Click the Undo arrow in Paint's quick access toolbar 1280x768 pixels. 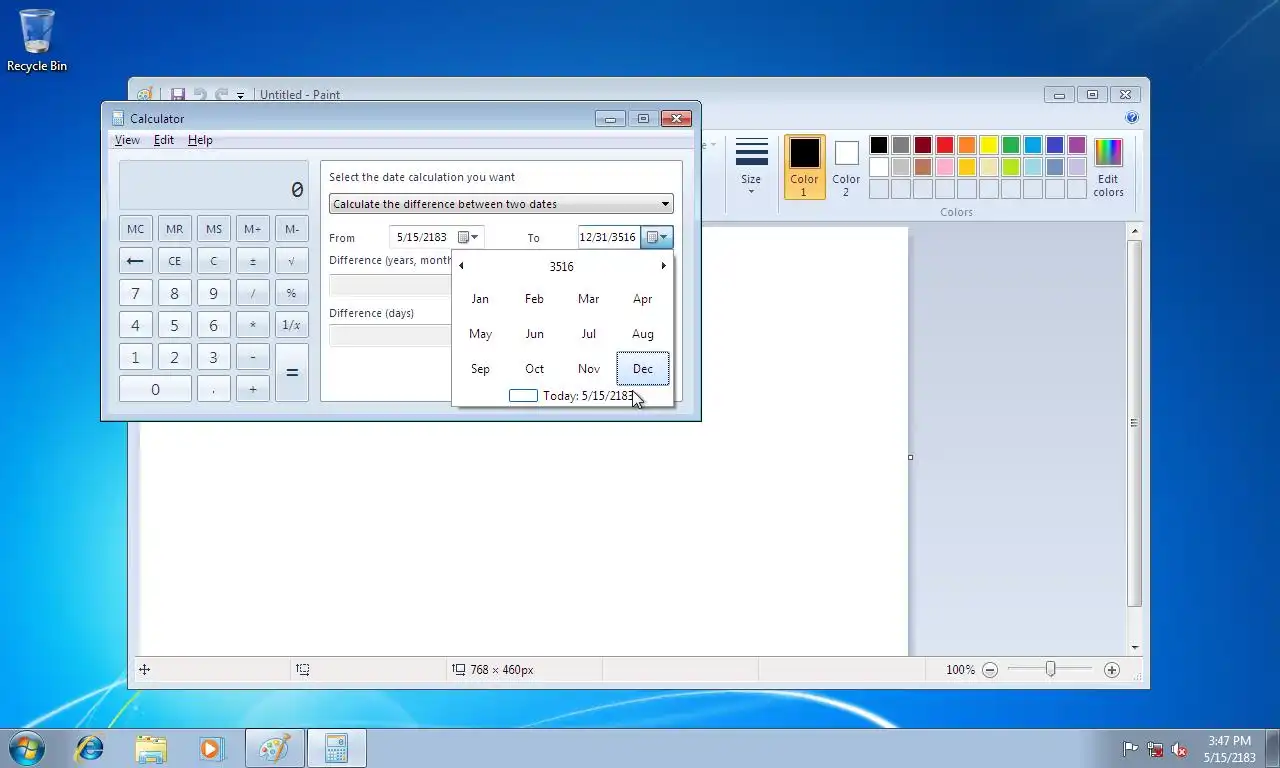pos(199,94)
